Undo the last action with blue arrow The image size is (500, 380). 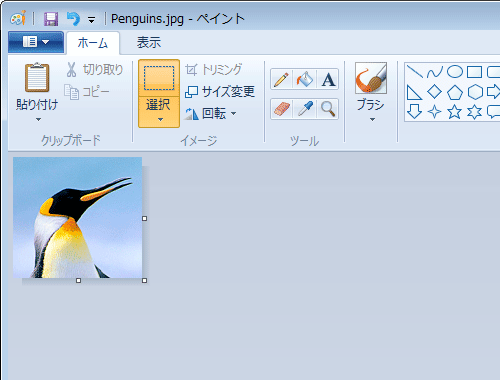pyautogui.click(x=73, y=19)
